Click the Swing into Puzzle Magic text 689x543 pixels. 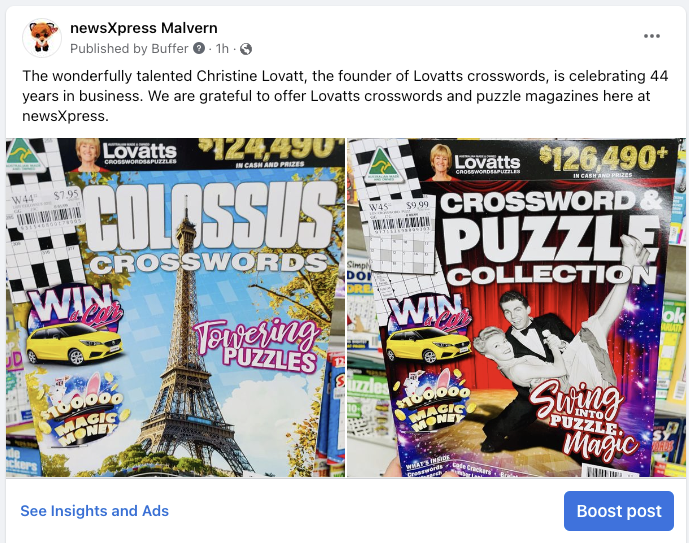(x=582, y=417)
